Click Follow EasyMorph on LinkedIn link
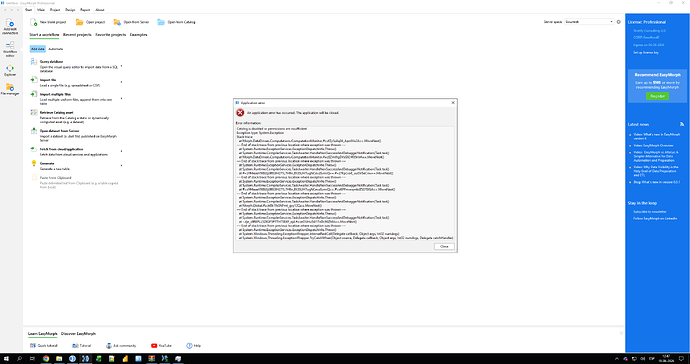 point(655,218)
